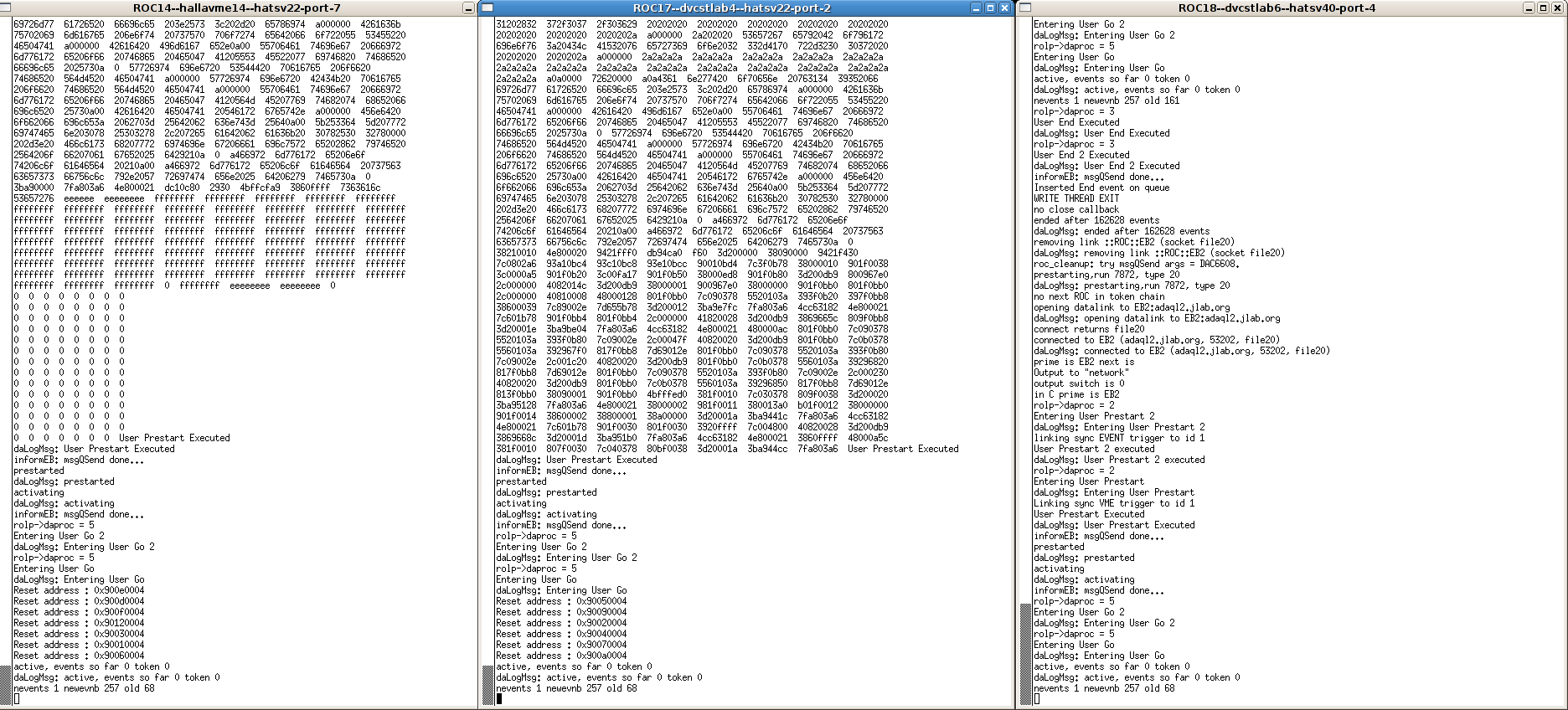Grab the ROC18 terminal scrollbar thumb

pos(1025,656)
